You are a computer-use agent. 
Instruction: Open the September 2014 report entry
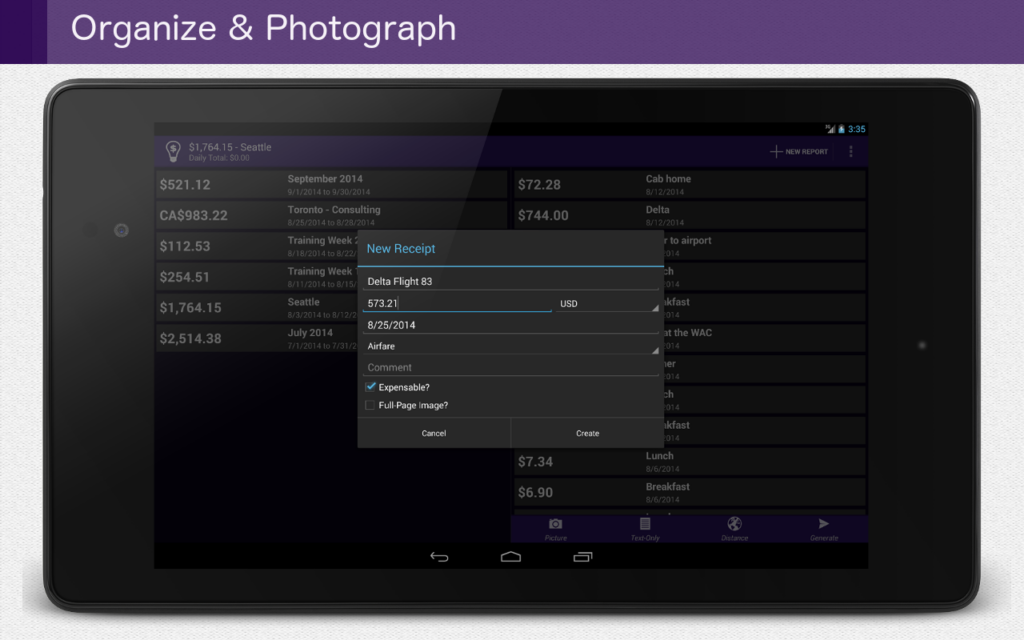[x=332, y=184]
